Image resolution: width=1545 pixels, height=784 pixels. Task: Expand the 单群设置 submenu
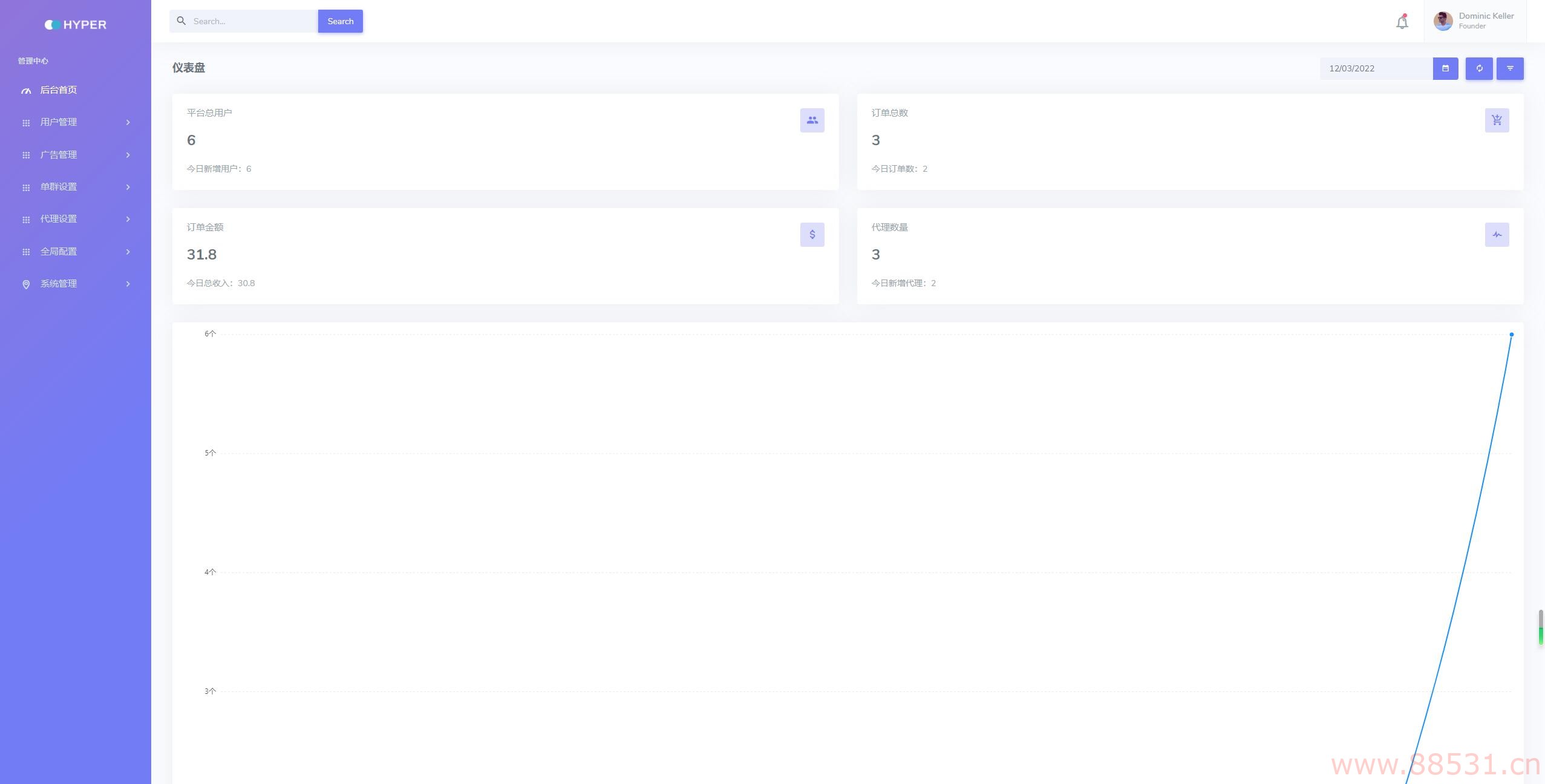pyautogui.click(x=76, y=187)
